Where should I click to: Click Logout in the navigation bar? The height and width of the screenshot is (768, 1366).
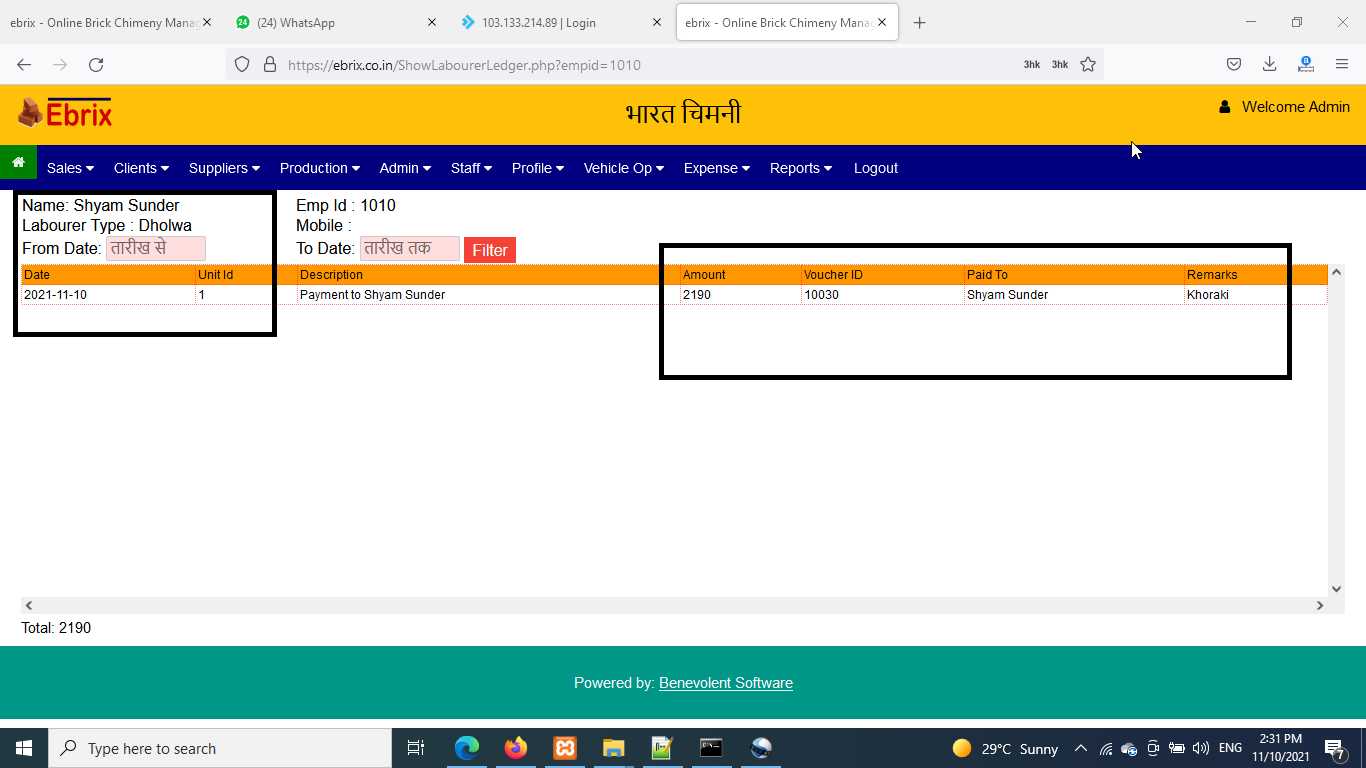coord(876,168)
